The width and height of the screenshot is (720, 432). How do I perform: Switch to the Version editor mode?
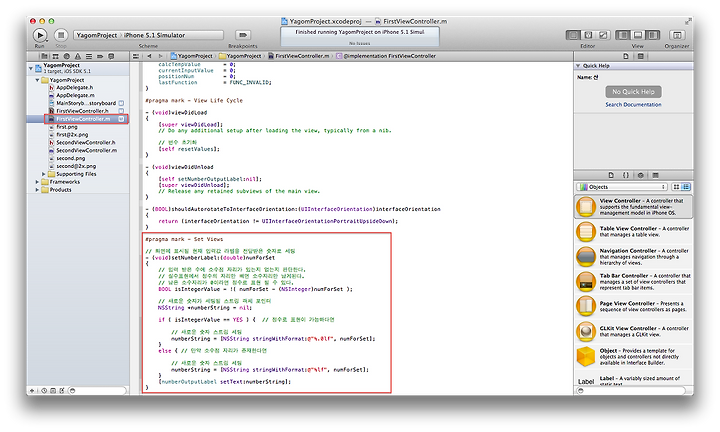pos(603,35)
